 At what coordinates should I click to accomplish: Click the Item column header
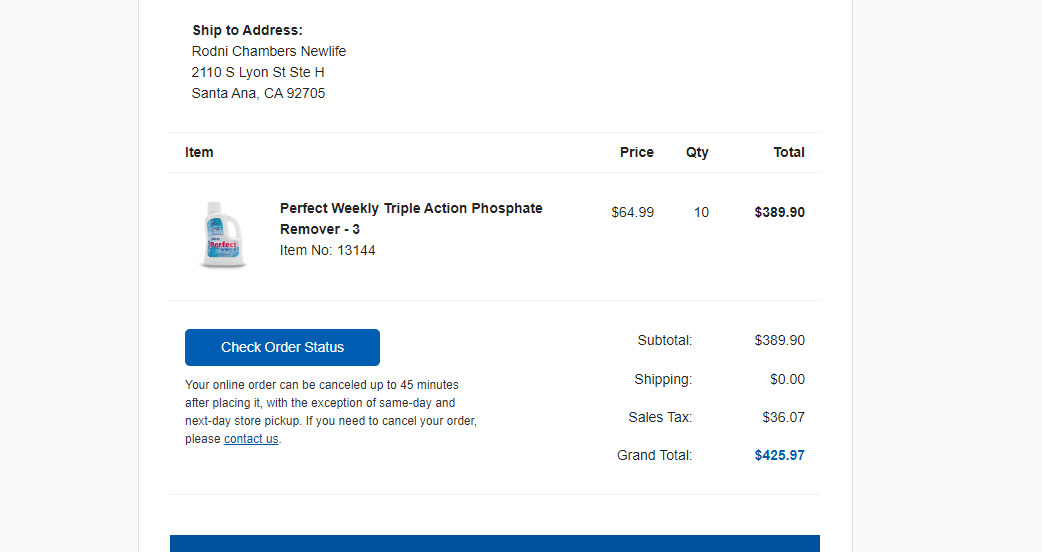199,152
